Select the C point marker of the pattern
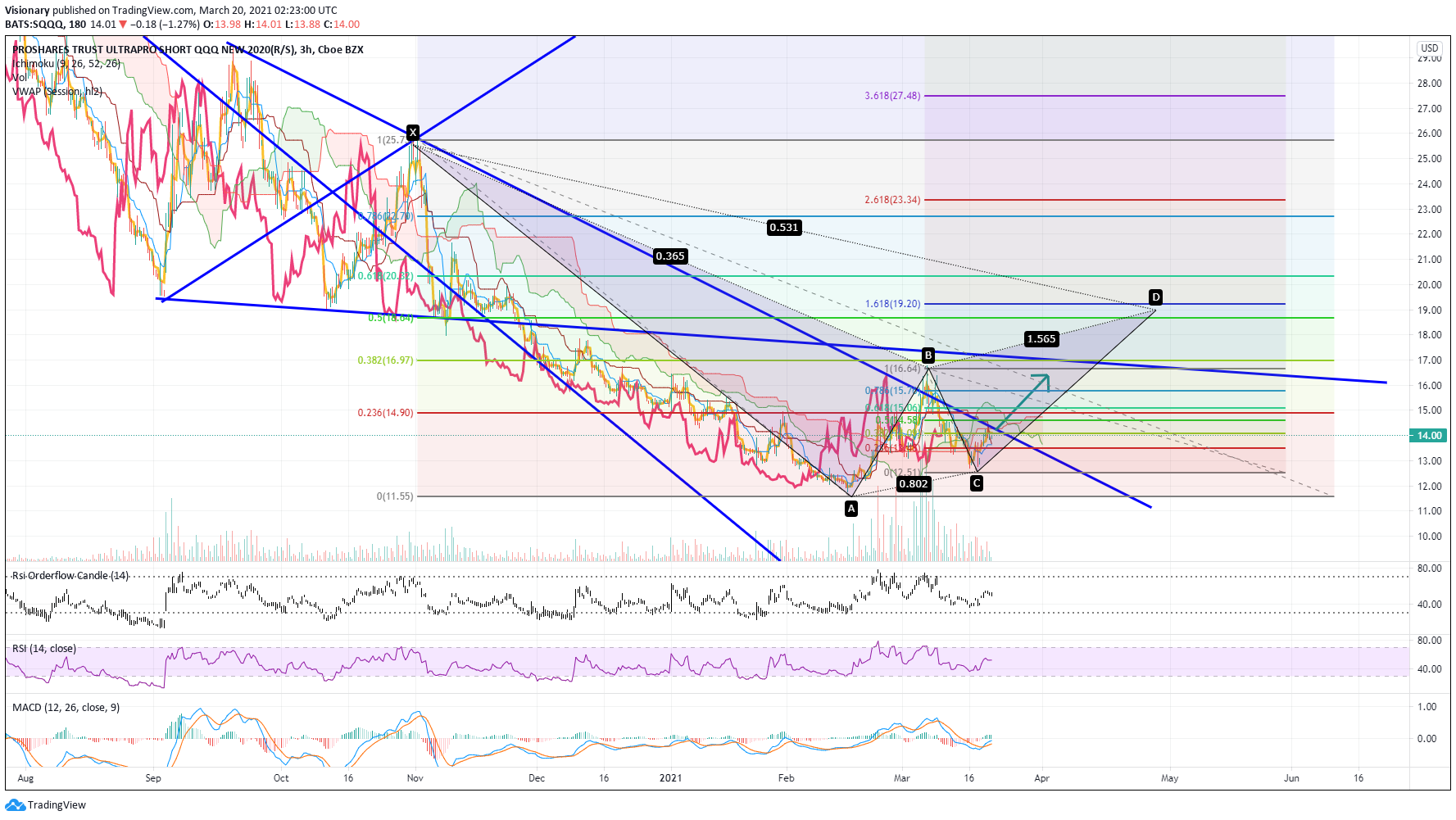 click(977, 483)
